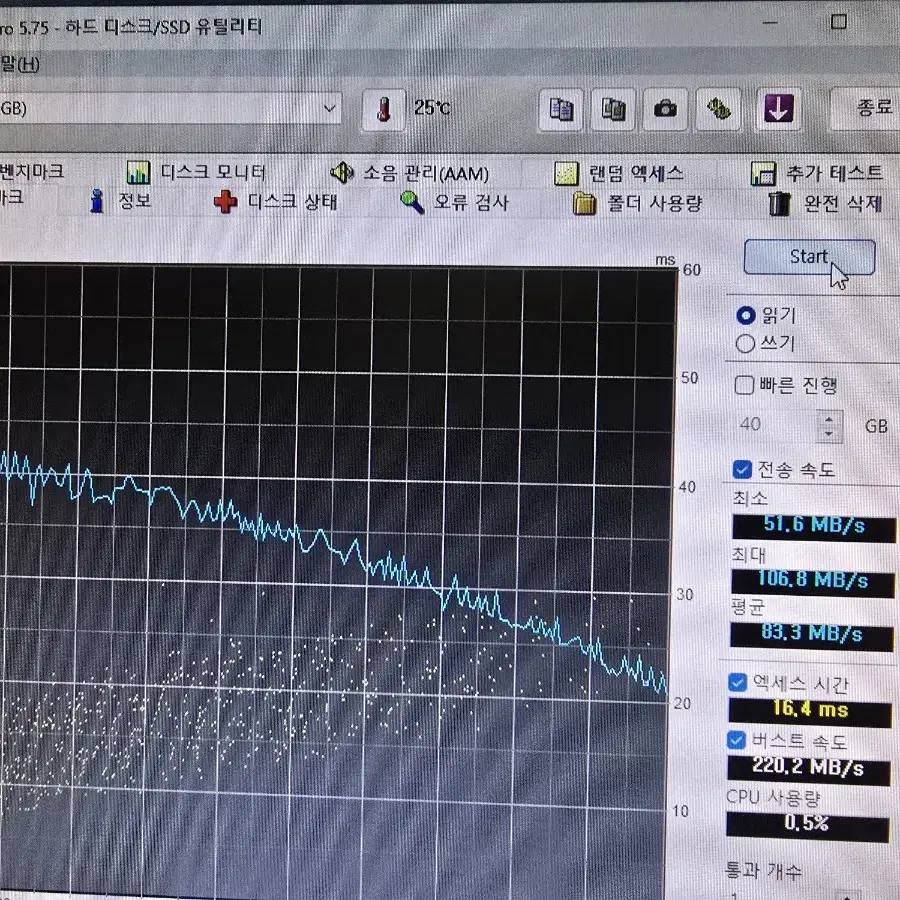The image size is (900, 900).
Task: Open the 도움말(H) help menu
Action: [x=18, y=64]
